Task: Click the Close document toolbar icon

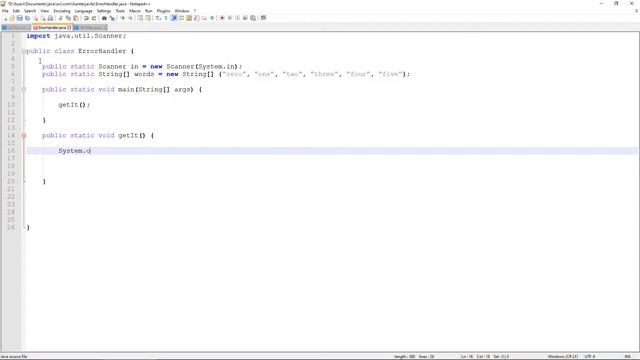Action: [x=36, y=18]
